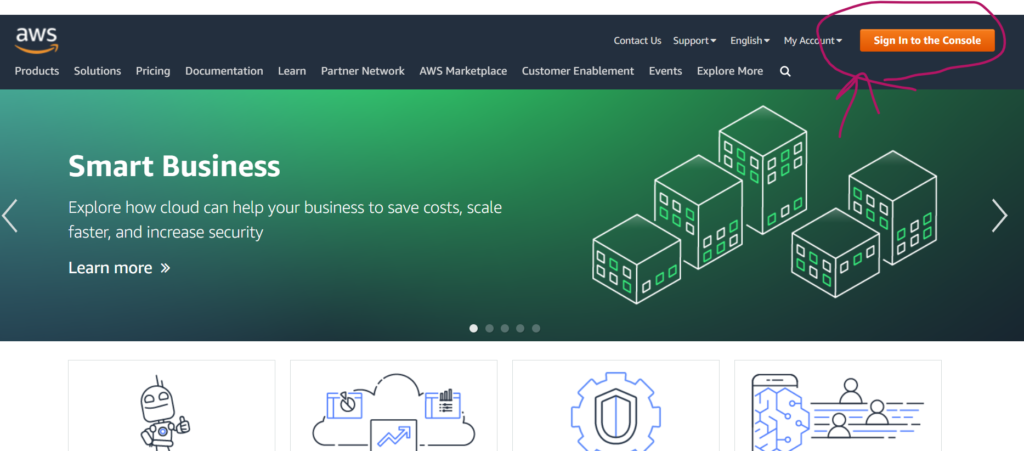Viewport: 1024px width, 451px height.
Task: Open the Learn menu
Action: [292, 71]
